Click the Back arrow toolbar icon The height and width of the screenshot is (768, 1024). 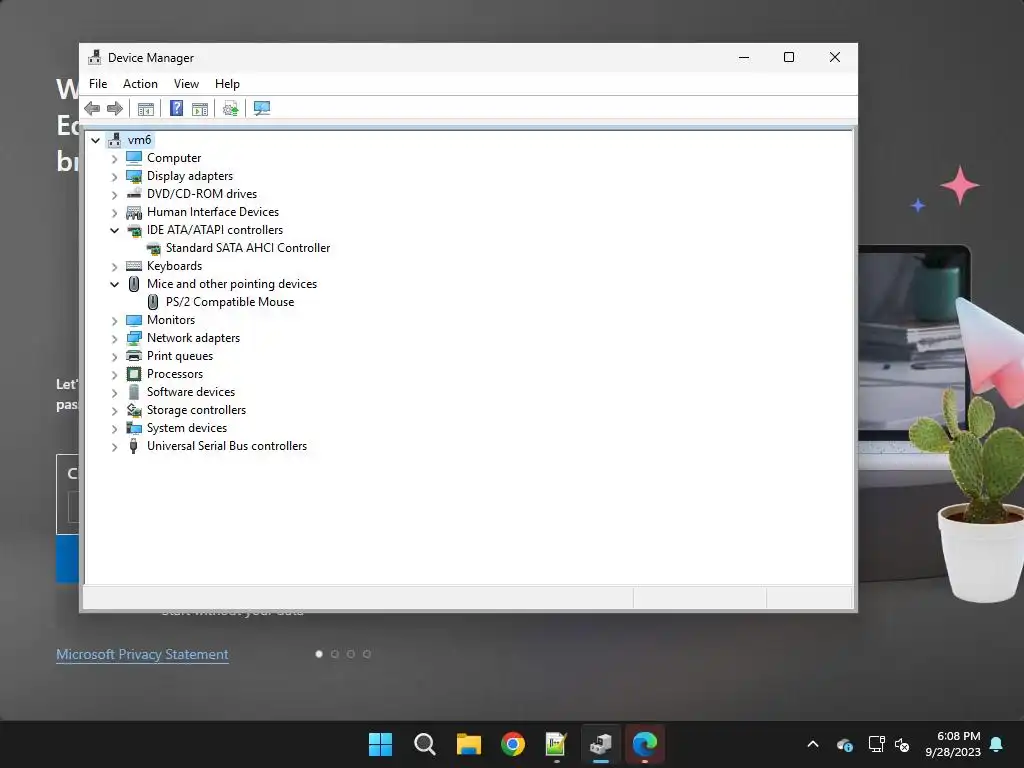tap(92, 108)
